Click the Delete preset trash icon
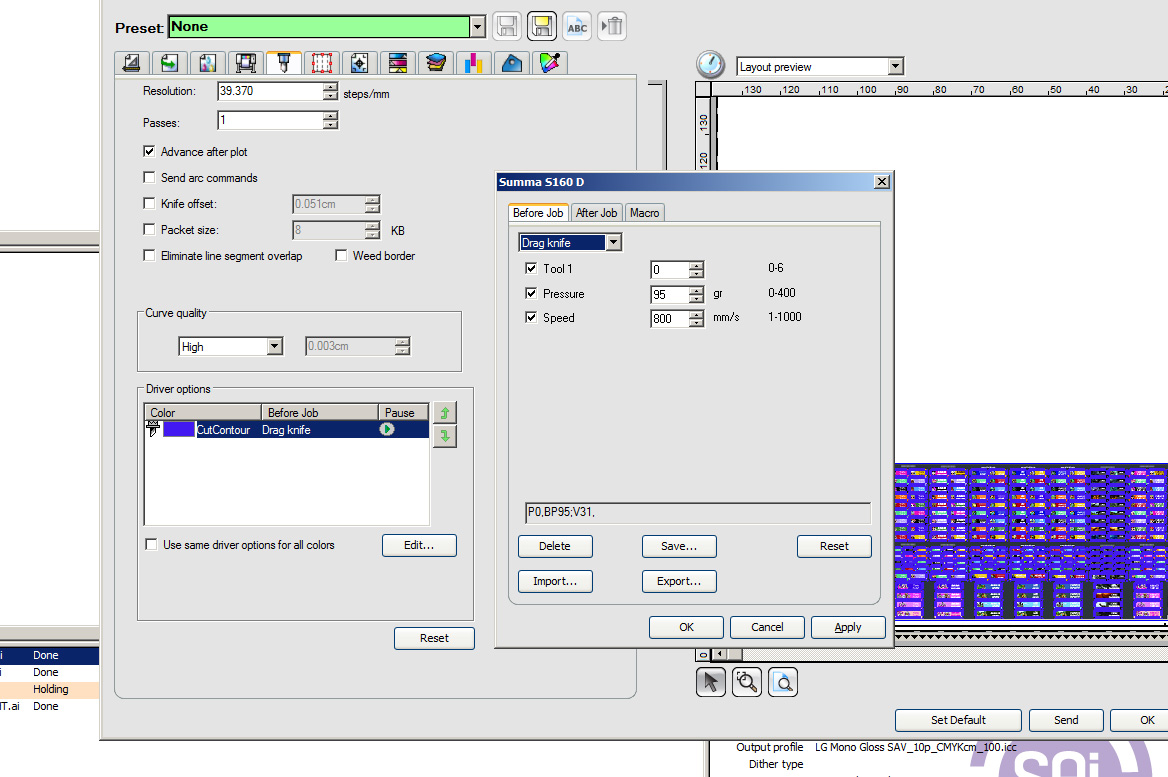Screen dimensions: 1168x777 [612, 27]
